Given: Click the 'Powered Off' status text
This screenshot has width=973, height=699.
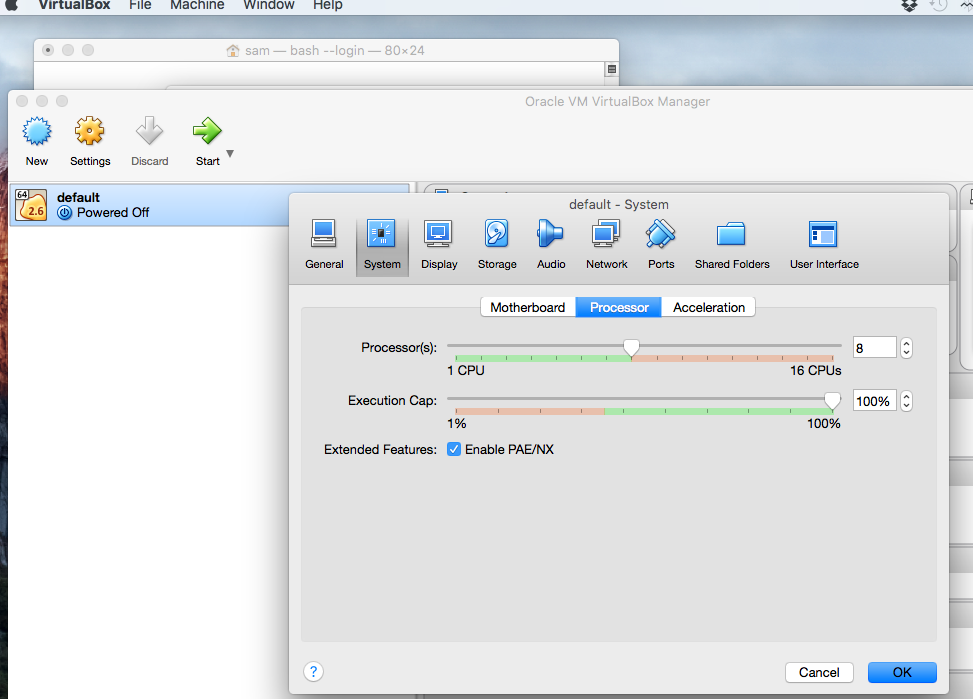Looking at the screenshot, I should coord(113,212).
